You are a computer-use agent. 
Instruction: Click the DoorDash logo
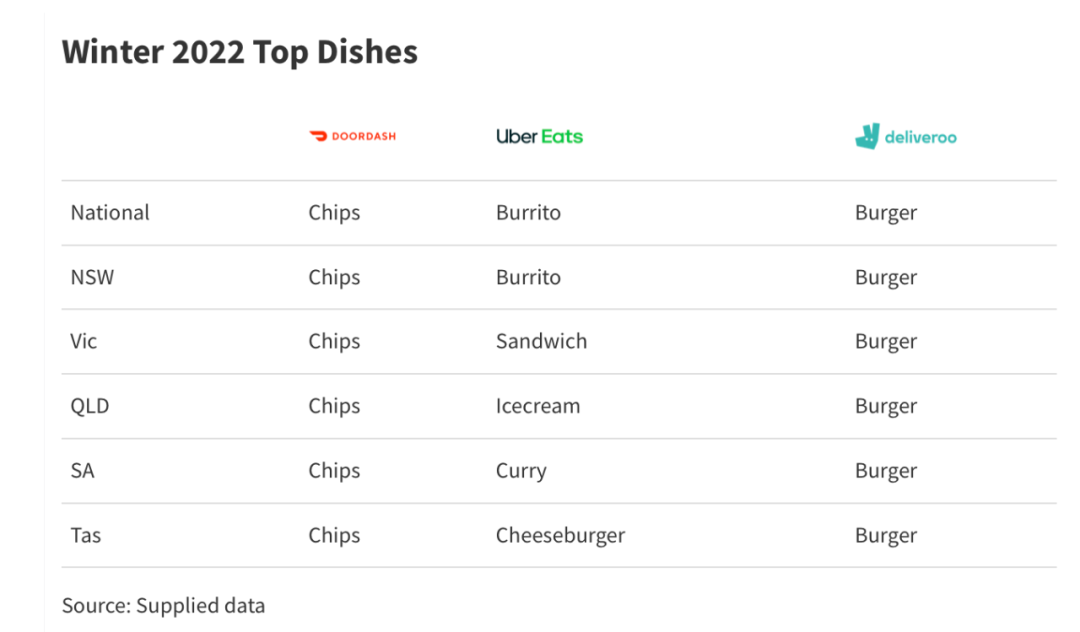[353, 136]
